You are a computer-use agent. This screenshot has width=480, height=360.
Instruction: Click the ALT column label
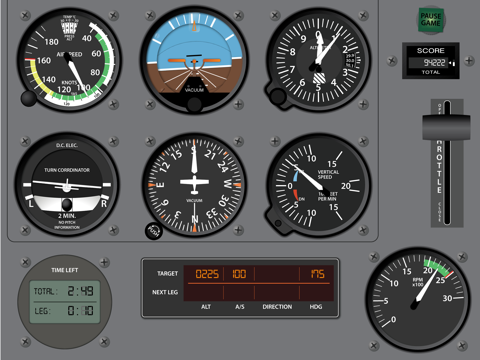click(x=206, y=307)
